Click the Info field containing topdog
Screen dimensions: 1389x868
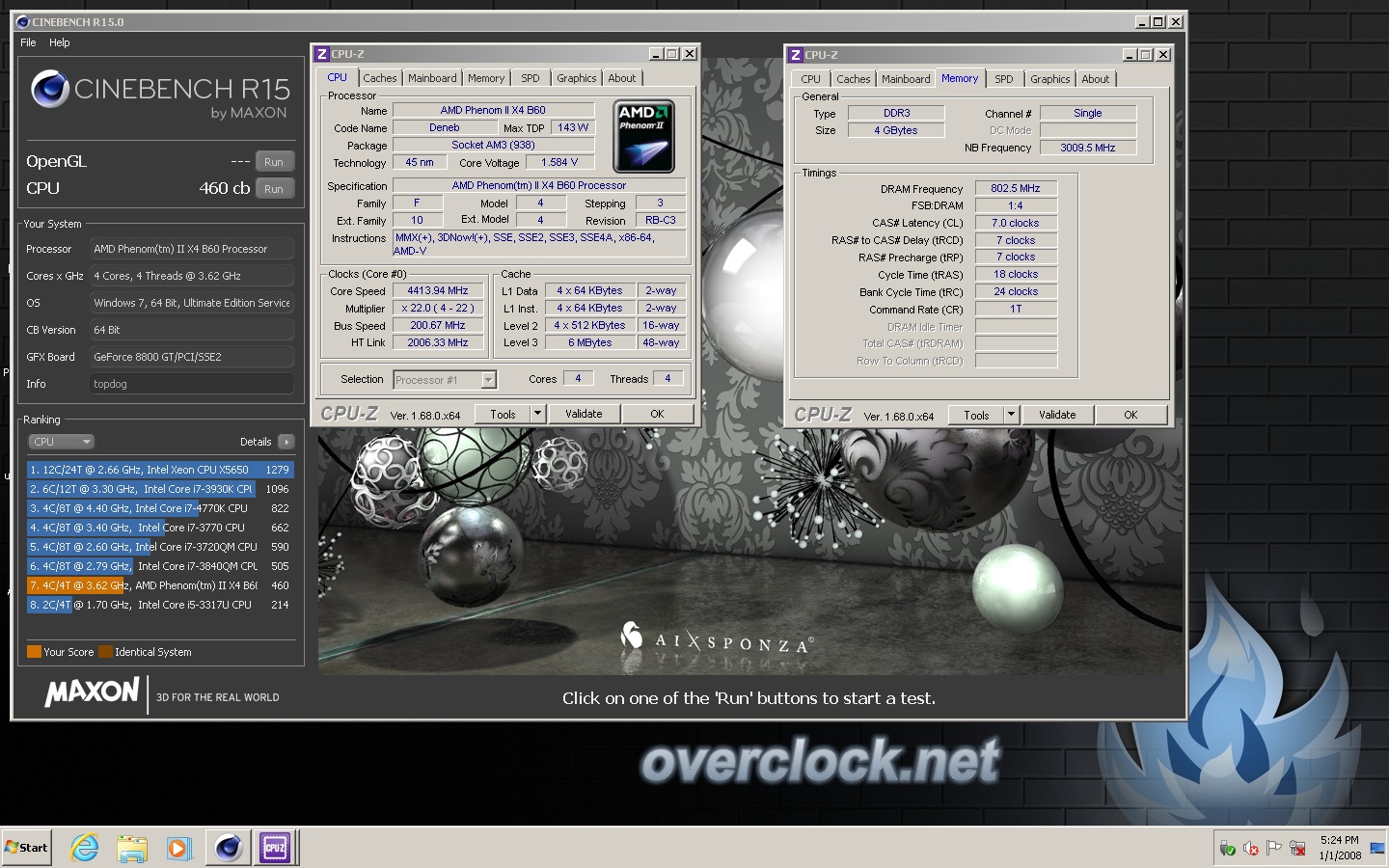pos(191,384)
